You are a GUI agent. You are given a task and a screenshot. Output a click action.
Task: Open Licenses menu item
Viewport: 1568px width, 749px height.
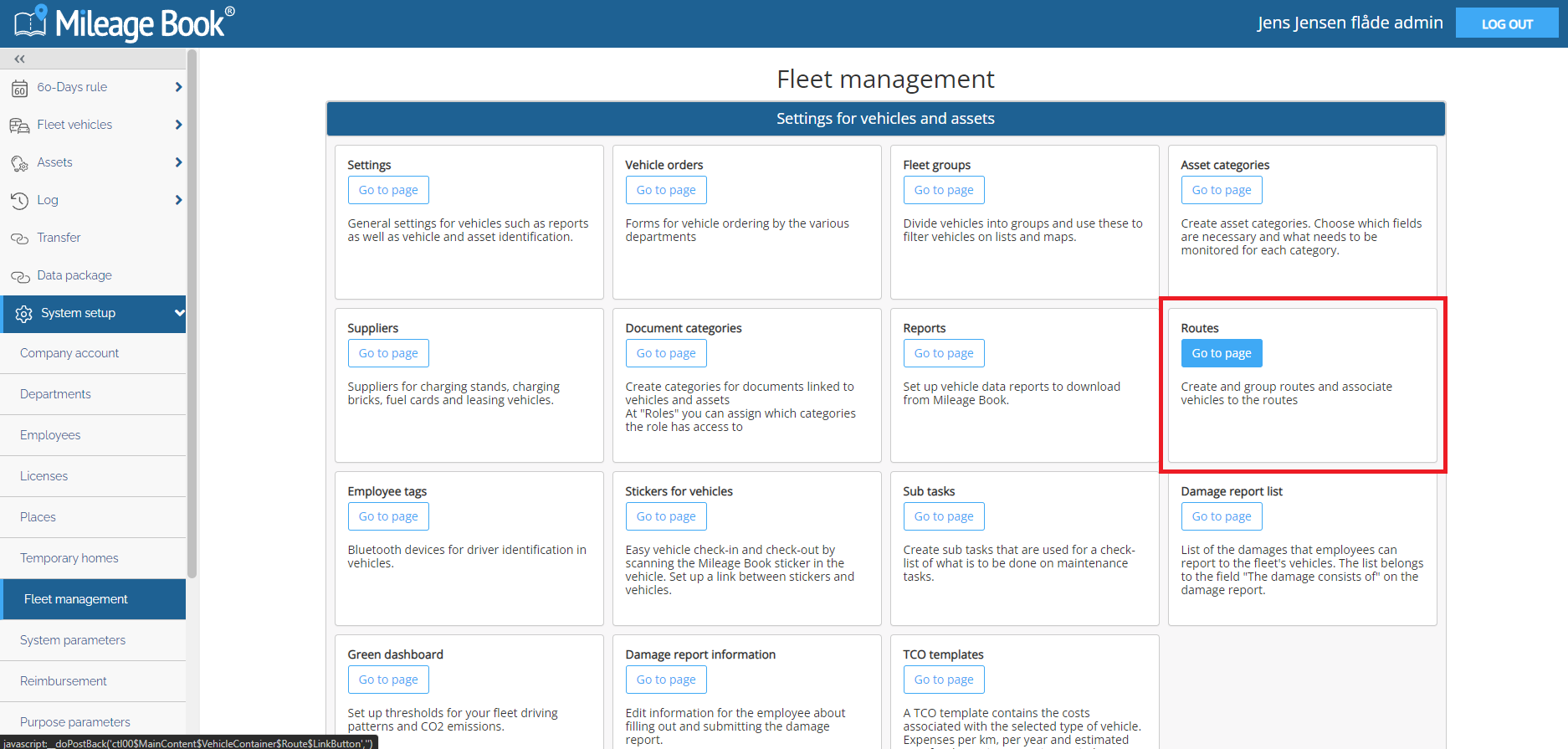93,476
